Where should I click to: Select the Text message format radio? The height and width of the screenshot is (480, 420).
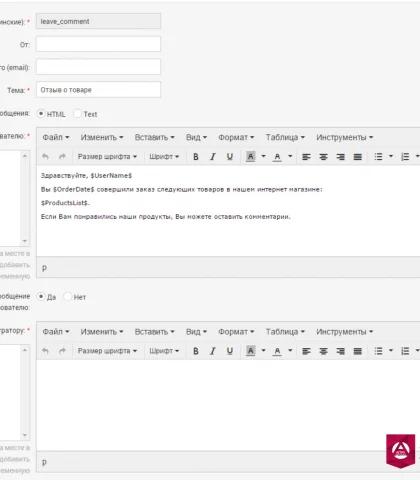(x=77, y=114)
